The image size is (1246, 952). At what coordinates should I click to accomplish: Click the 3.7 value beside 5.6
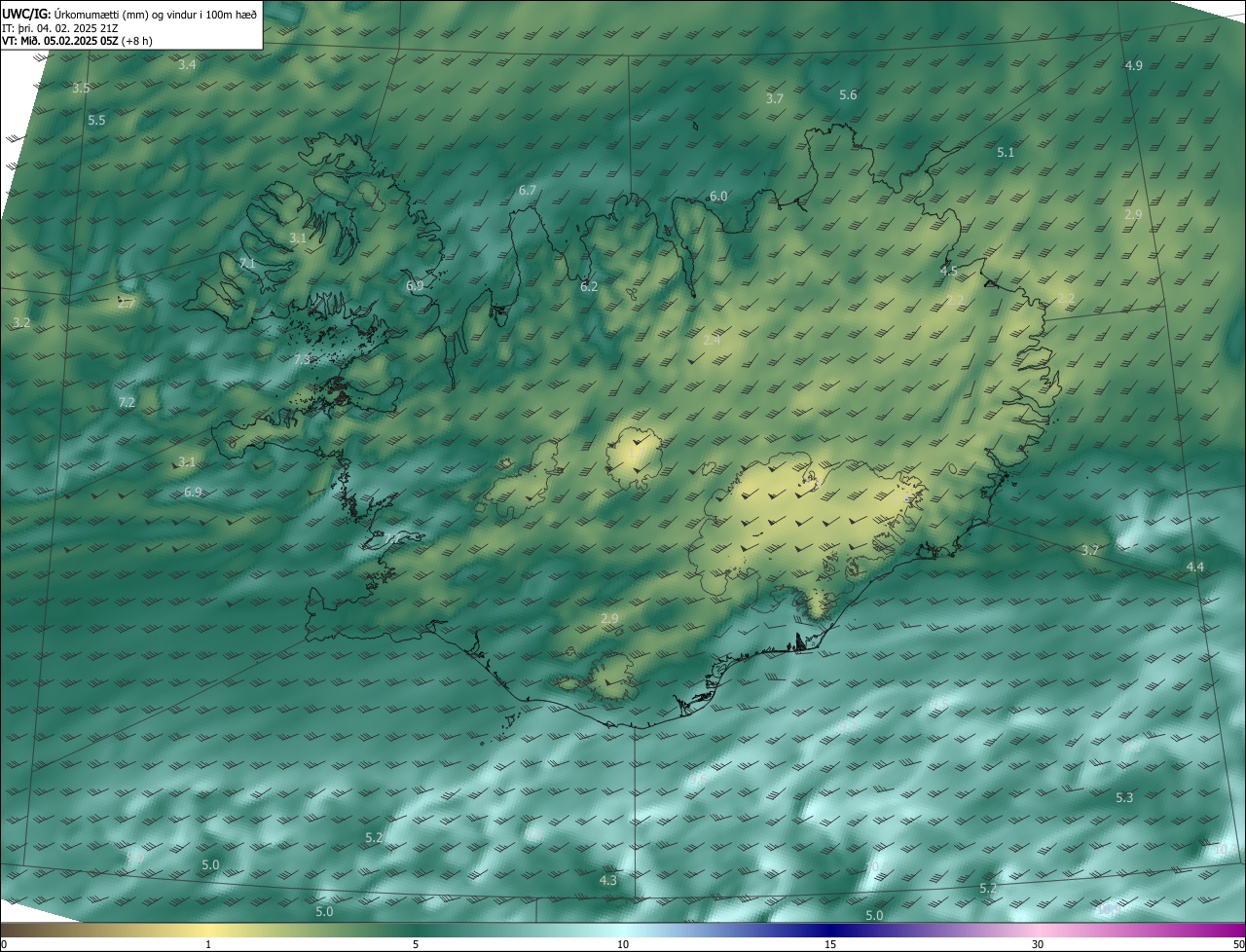pos(774,98)
